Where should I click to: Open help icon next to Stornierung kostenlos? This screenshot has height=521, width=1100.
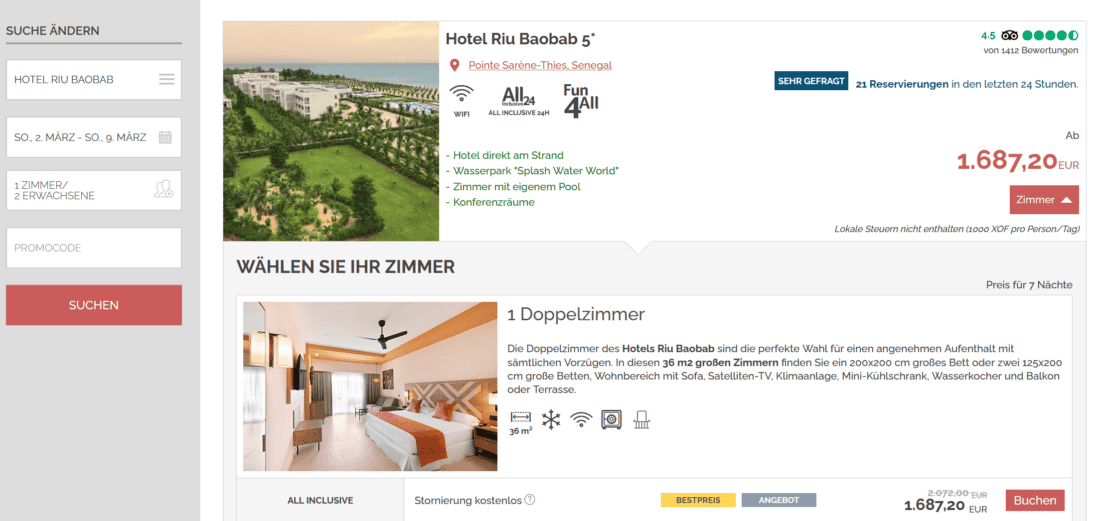pos(530,500)
